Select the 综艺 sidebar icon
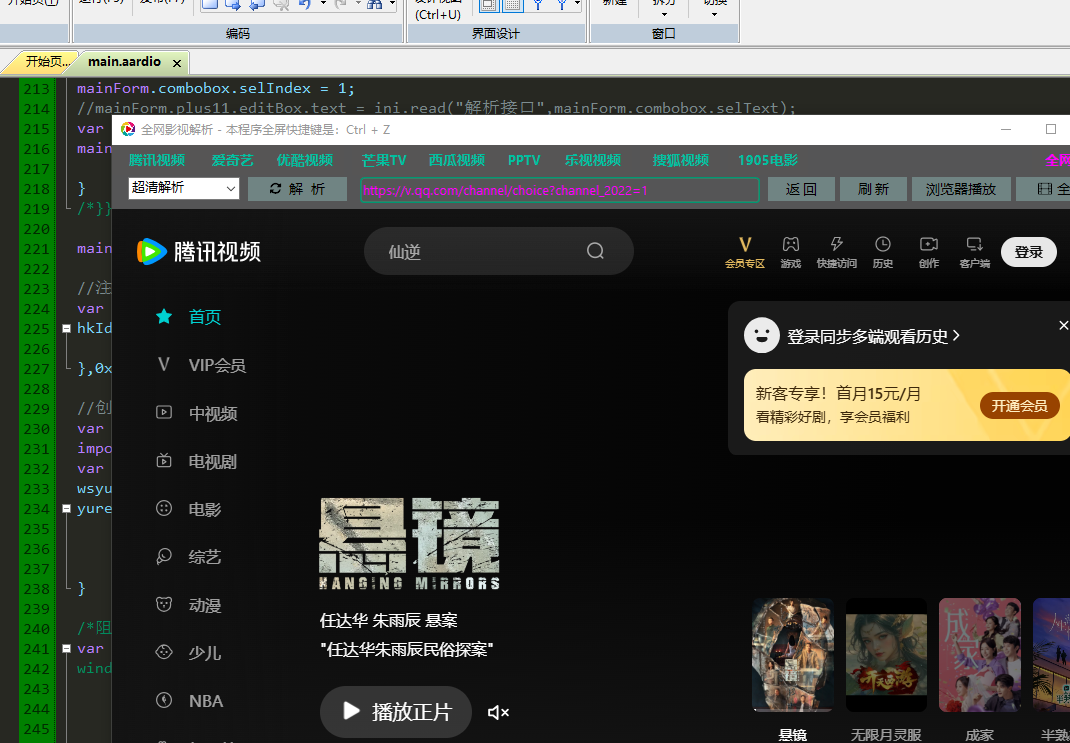The height and width of the screenshot is (743, 1070). (x=164, y=557)
